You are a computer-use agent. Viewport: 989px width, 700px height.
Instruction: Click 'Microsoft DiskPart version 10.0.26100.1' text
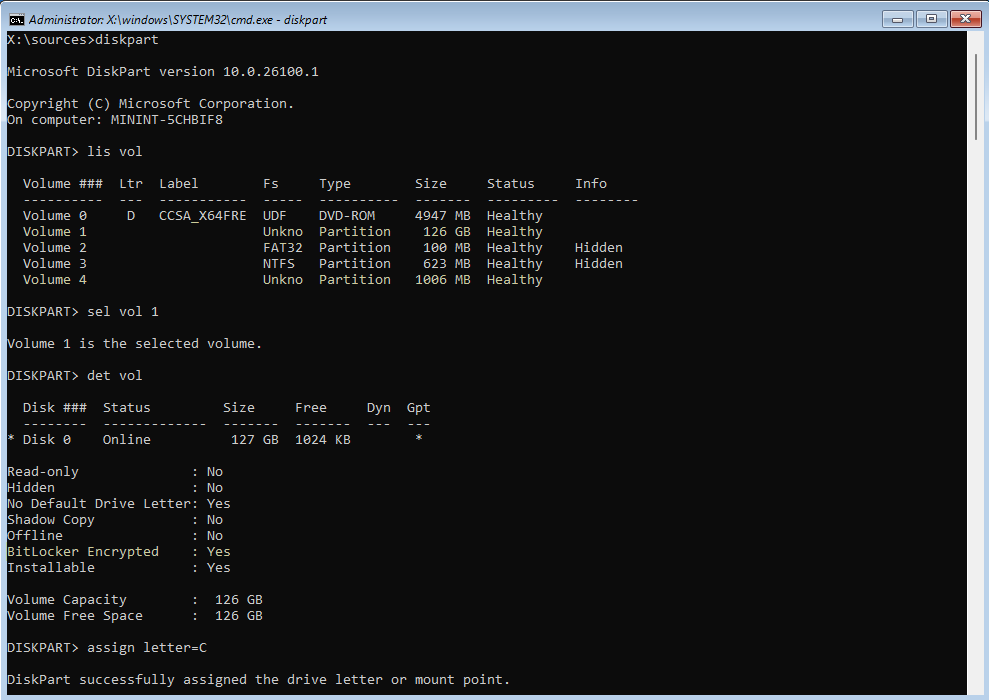pos(163,72)
